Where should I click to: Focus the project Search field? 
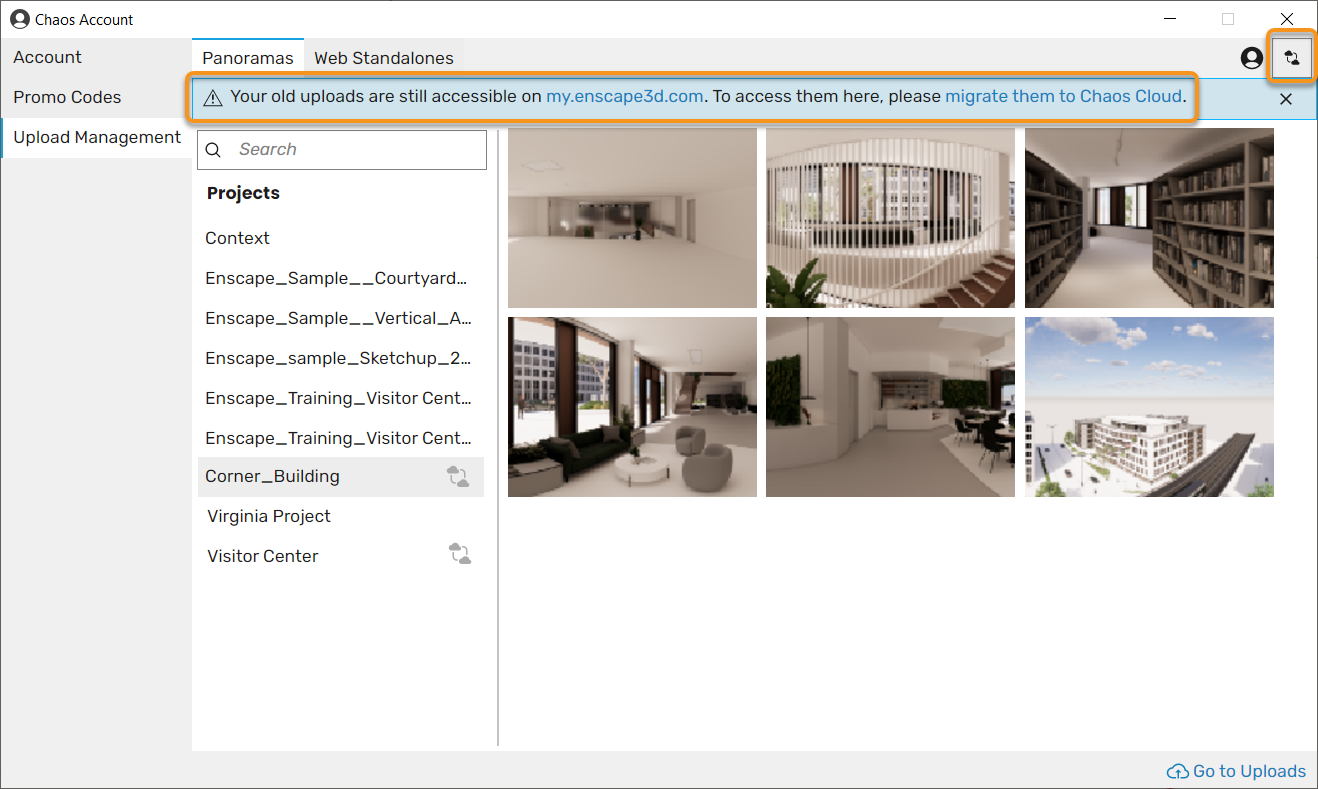342,150
